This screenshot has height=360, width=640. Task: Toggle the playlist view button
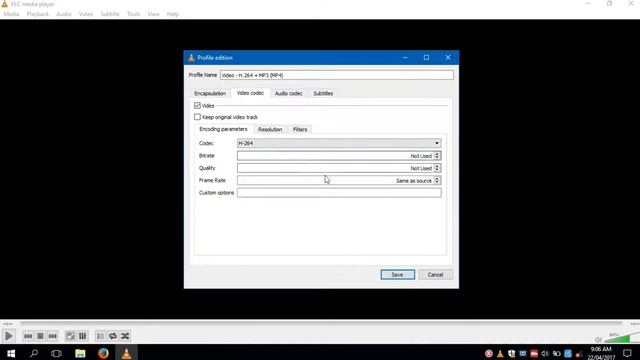pos(100,336)
